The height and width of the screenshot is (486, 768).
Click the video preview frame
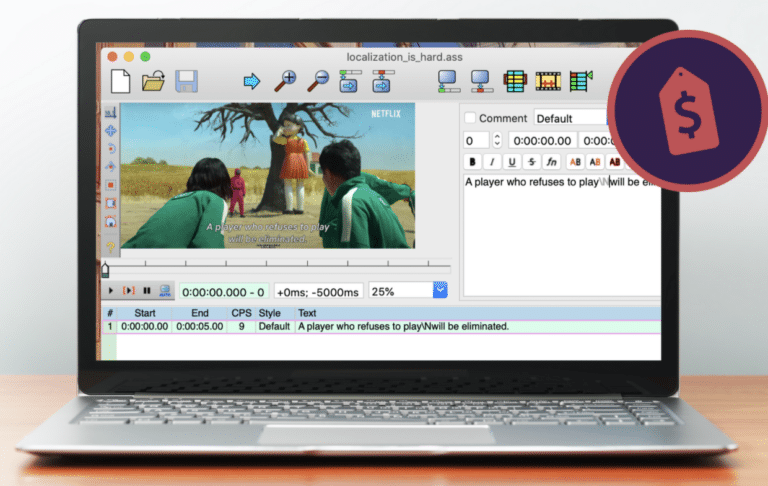[x=268, y=175]
